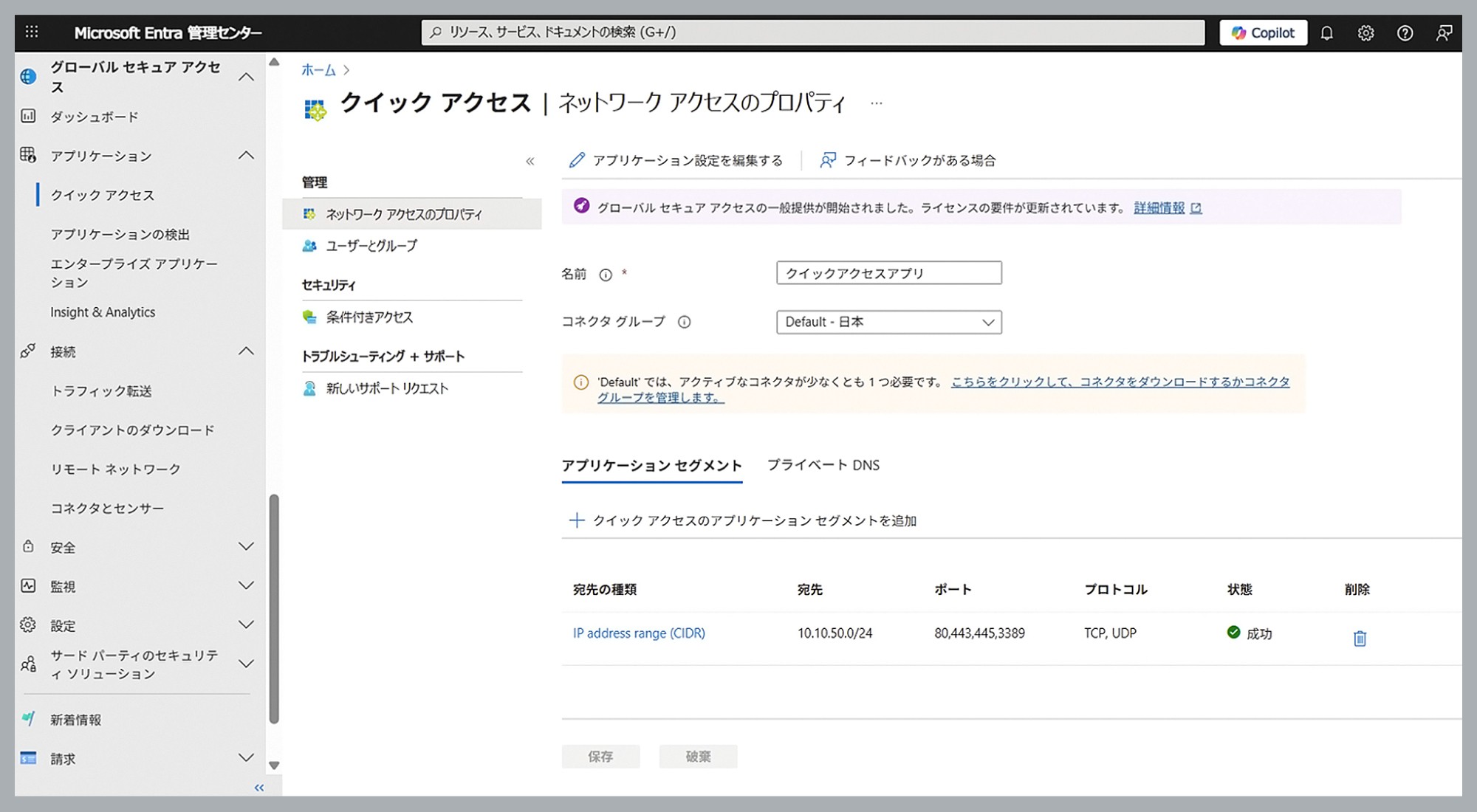This screenshot has height=812, width=1477.
Task: Switch to the プライベート DNS tab
Action: pyautogui.click(x=823, y=465)
